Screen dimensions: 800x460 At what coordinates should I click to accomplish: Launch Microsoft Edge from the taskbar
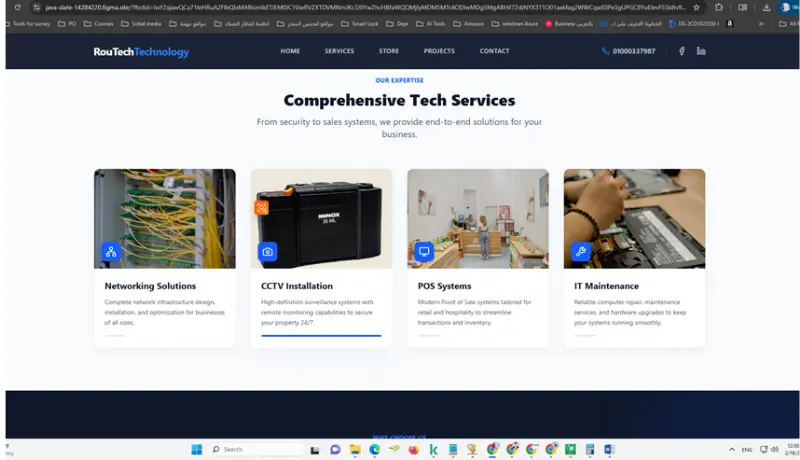(374, 449)
